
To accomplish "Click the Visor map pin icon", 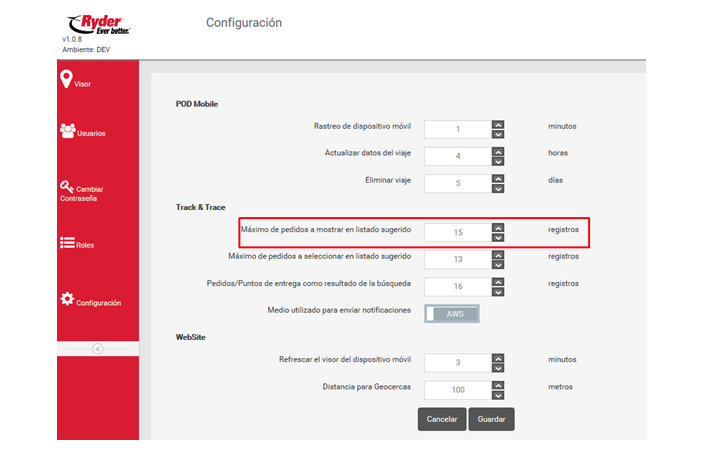I will pos(67,79).
